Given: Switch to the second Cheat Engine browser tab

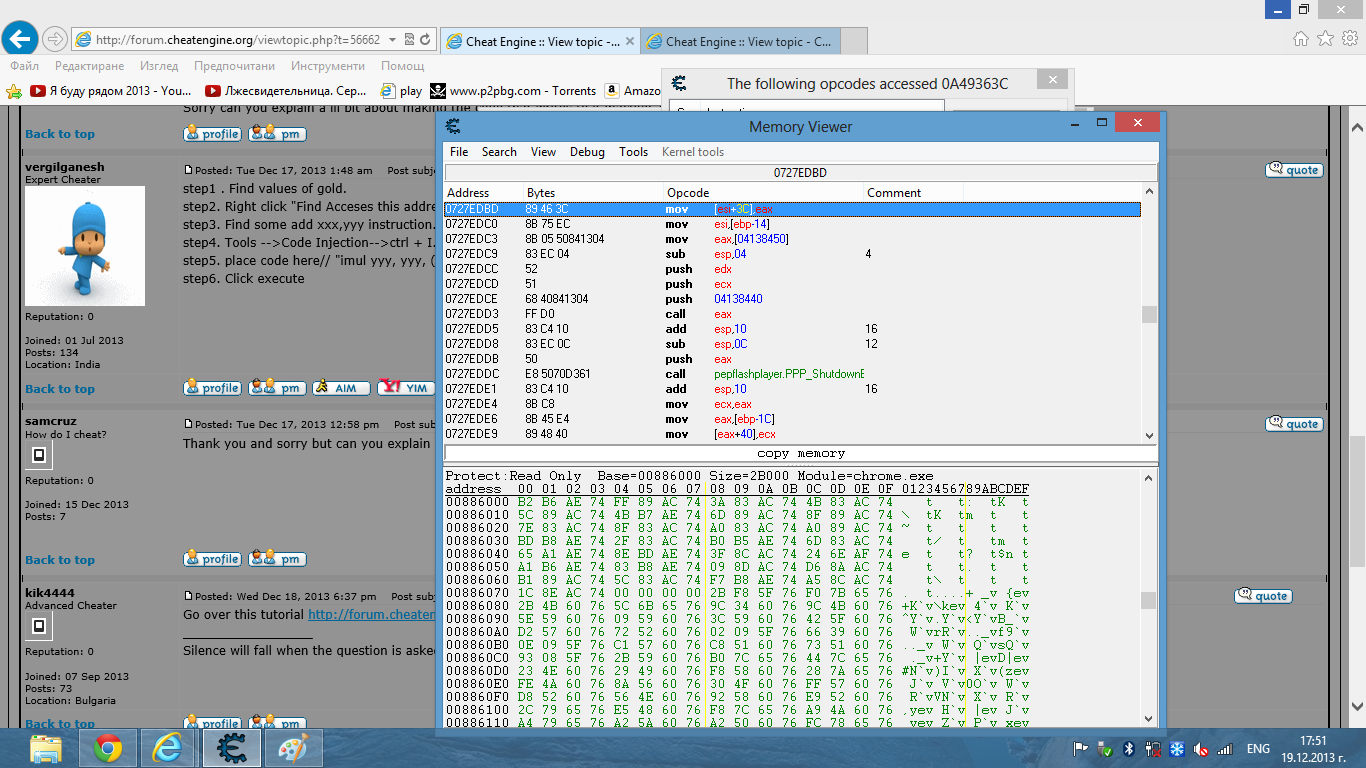Looking at the screenshot, I should point(738,42).
